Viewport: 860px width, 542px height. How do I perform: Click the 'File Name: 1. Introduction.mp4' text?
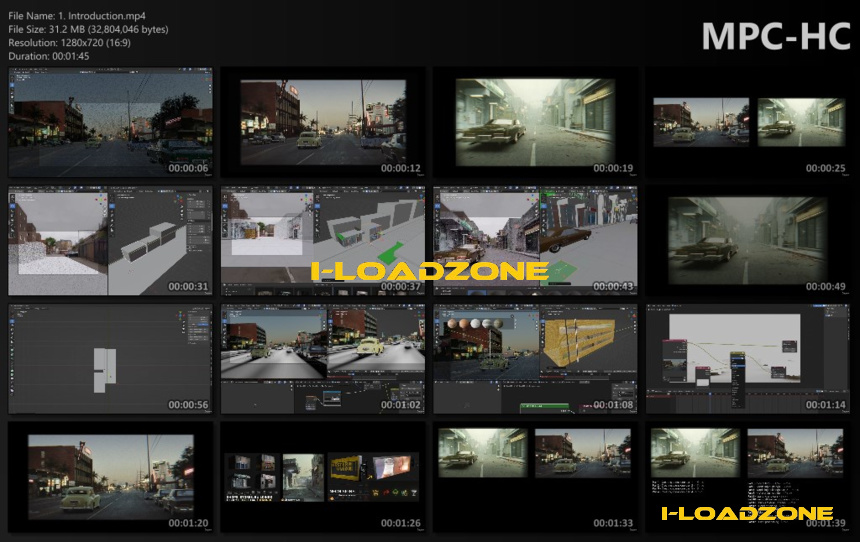click(77, 16)
